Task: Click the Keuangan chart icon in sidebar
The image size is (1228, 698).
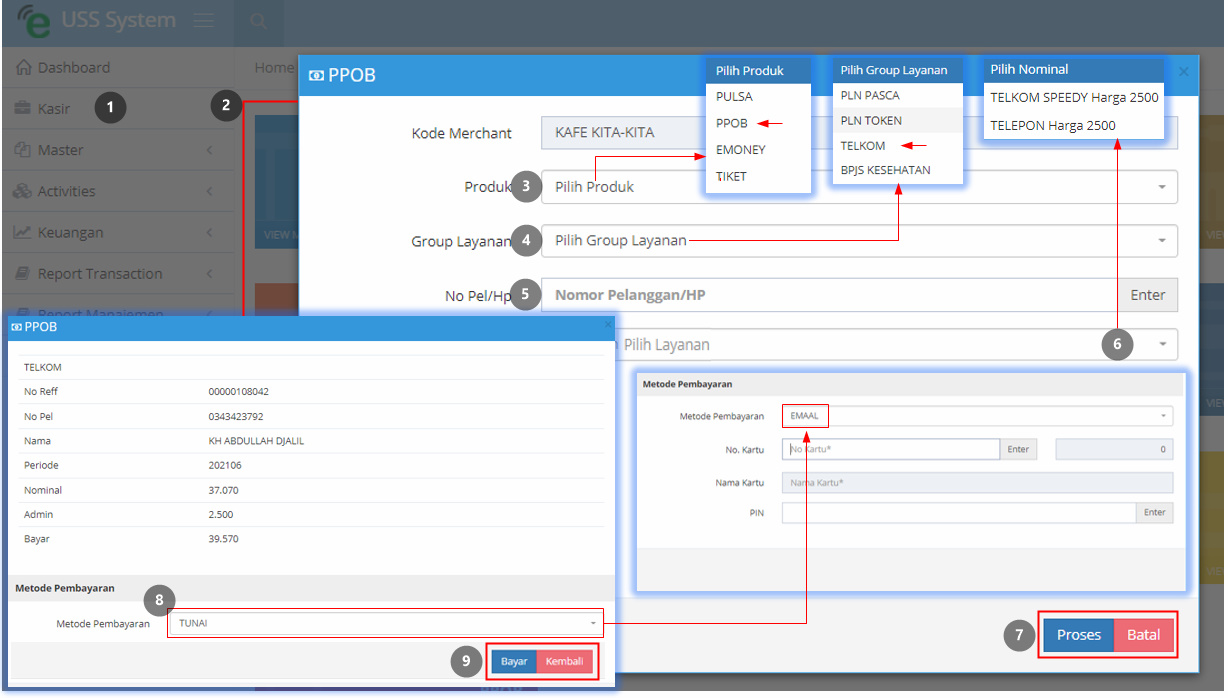Action: (x=23, y=232)
